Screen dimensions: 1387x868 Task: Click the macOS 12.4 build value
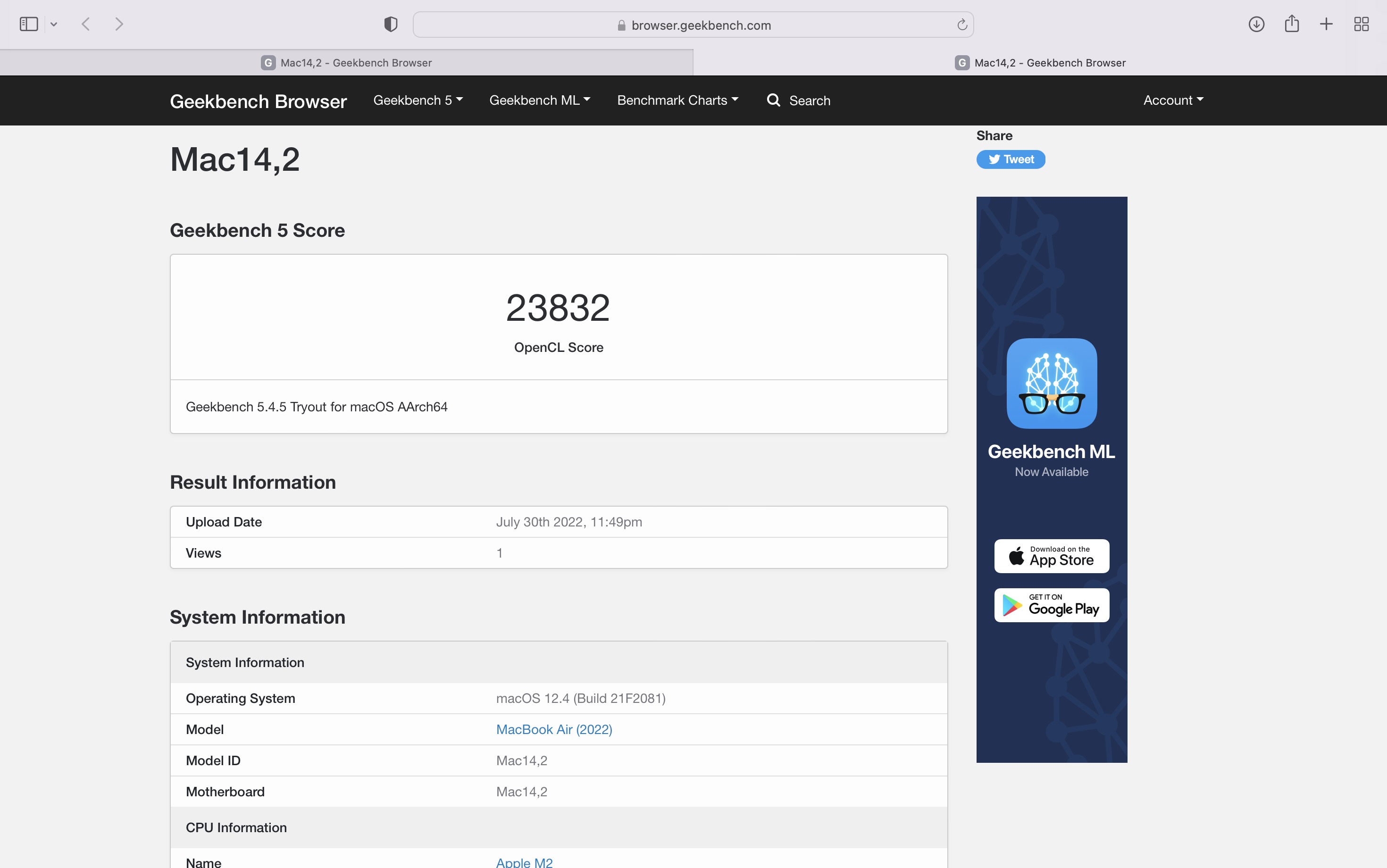coord(581,699)
